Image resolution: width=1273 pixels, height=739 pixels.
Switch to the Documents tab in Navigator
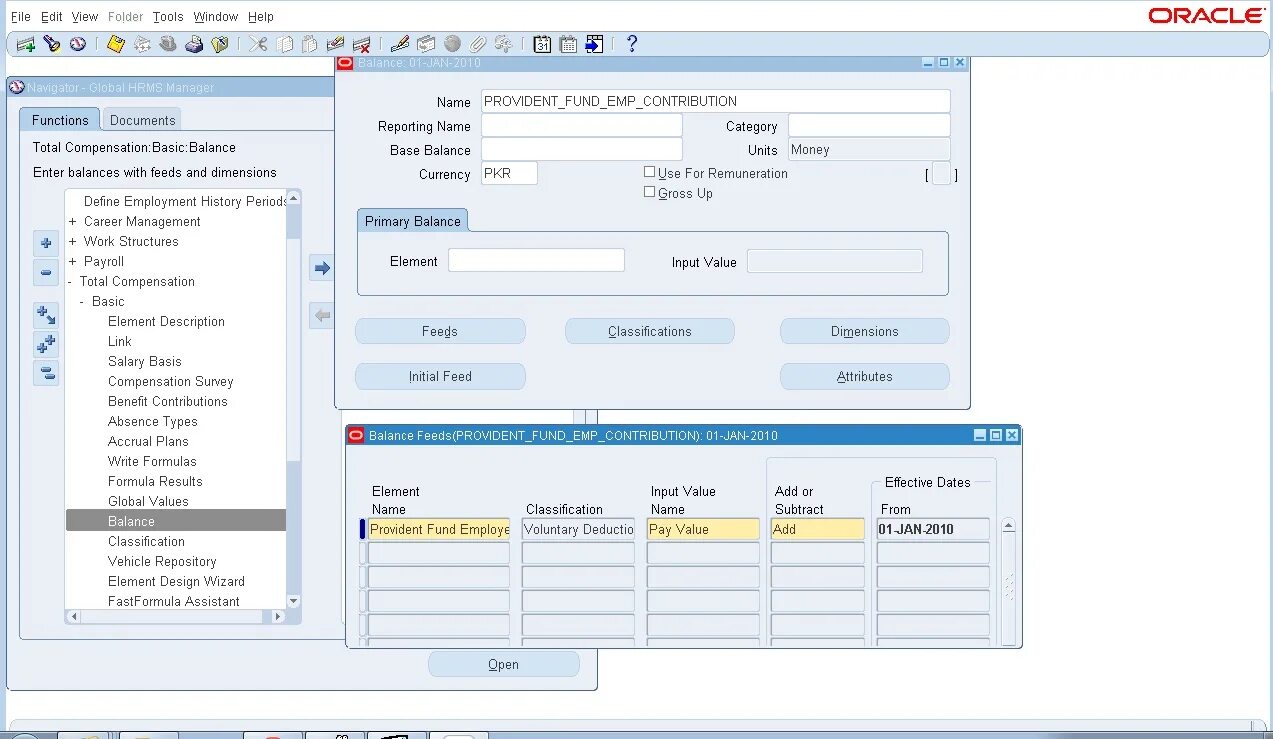142,120
